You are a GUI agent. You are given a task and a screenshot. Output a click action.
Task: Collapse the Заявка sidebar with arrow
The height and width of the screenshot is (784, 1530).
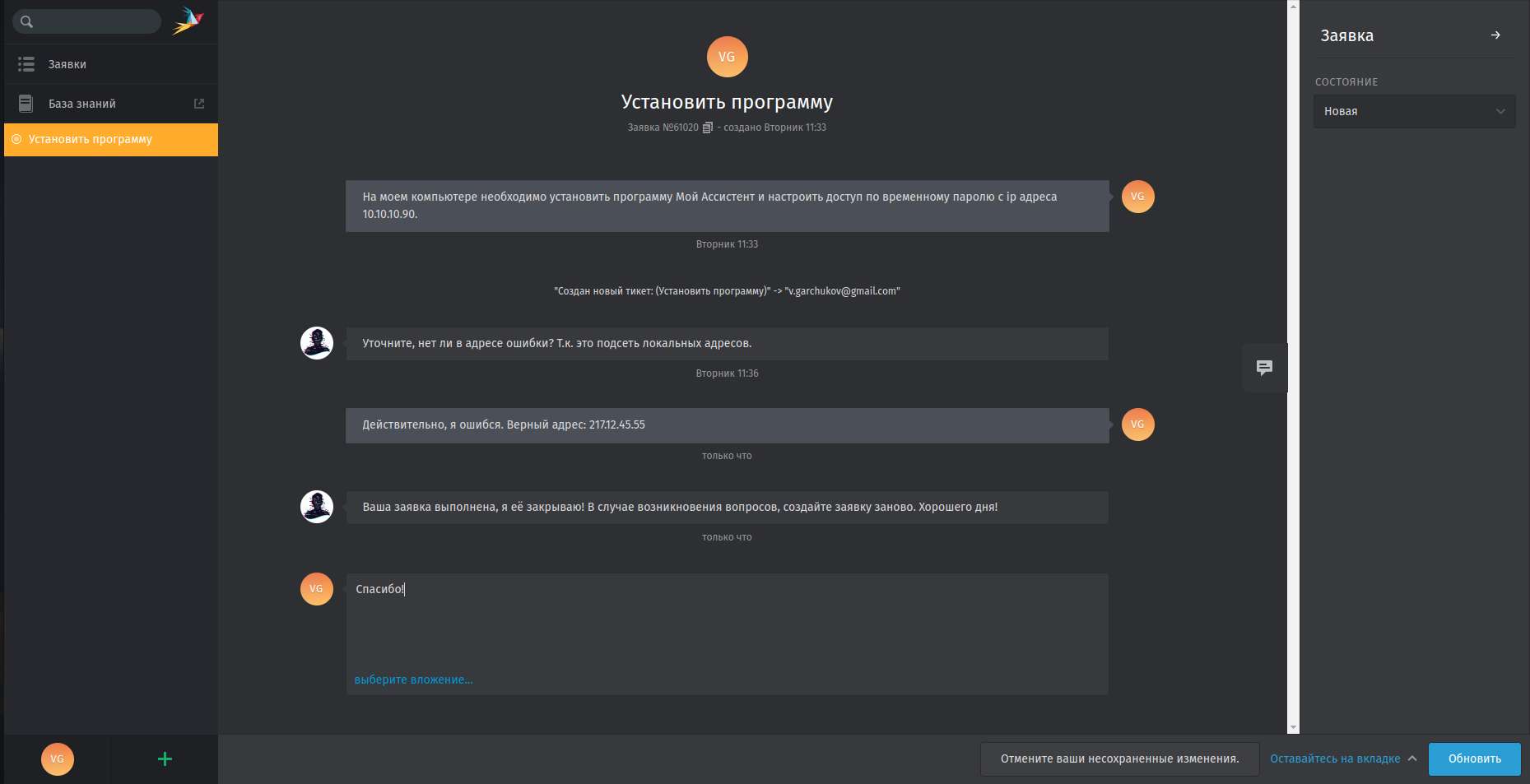click(1495, 35)
